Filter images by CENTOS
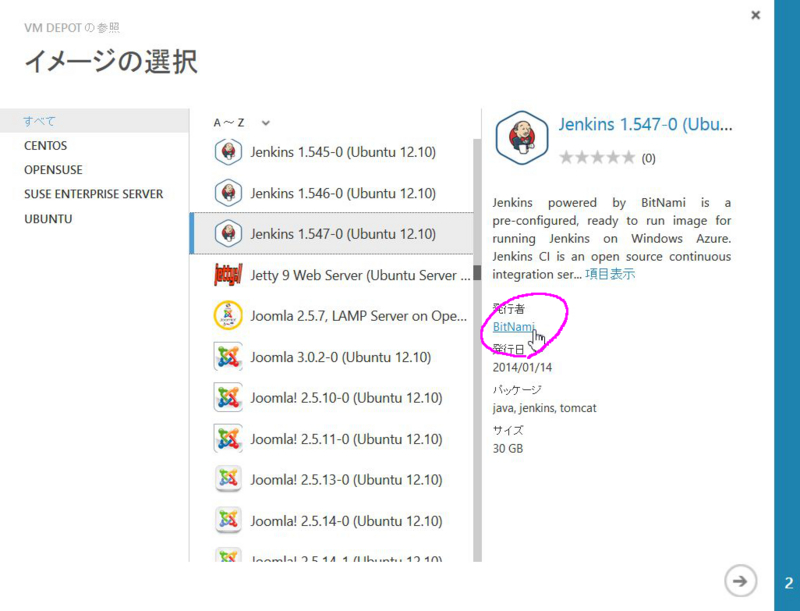Image resolution: width=800 pixels, height=611 pixels. point(45,145)
